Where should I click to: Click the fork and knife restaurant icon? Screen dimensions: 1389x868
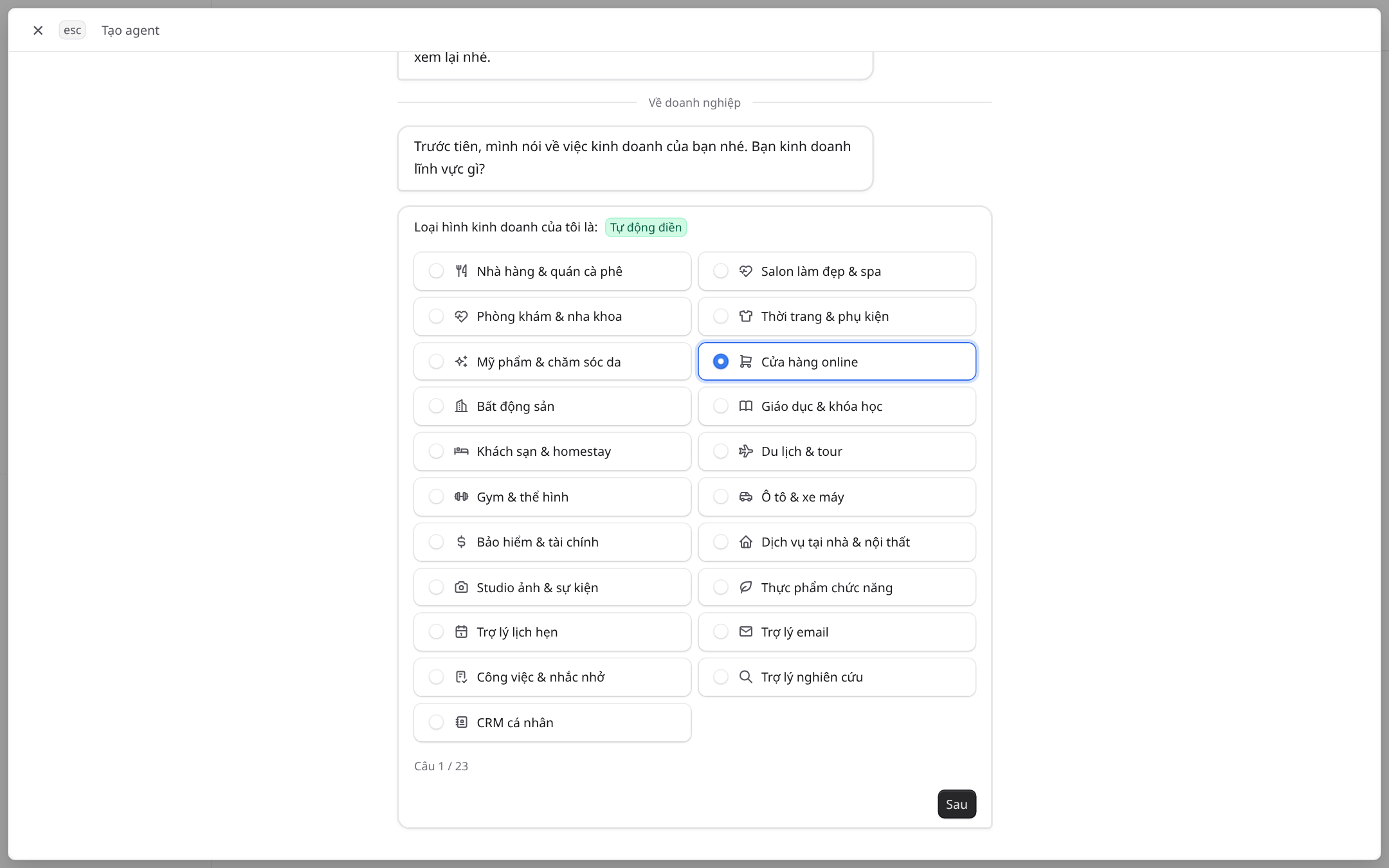(461, 271)
